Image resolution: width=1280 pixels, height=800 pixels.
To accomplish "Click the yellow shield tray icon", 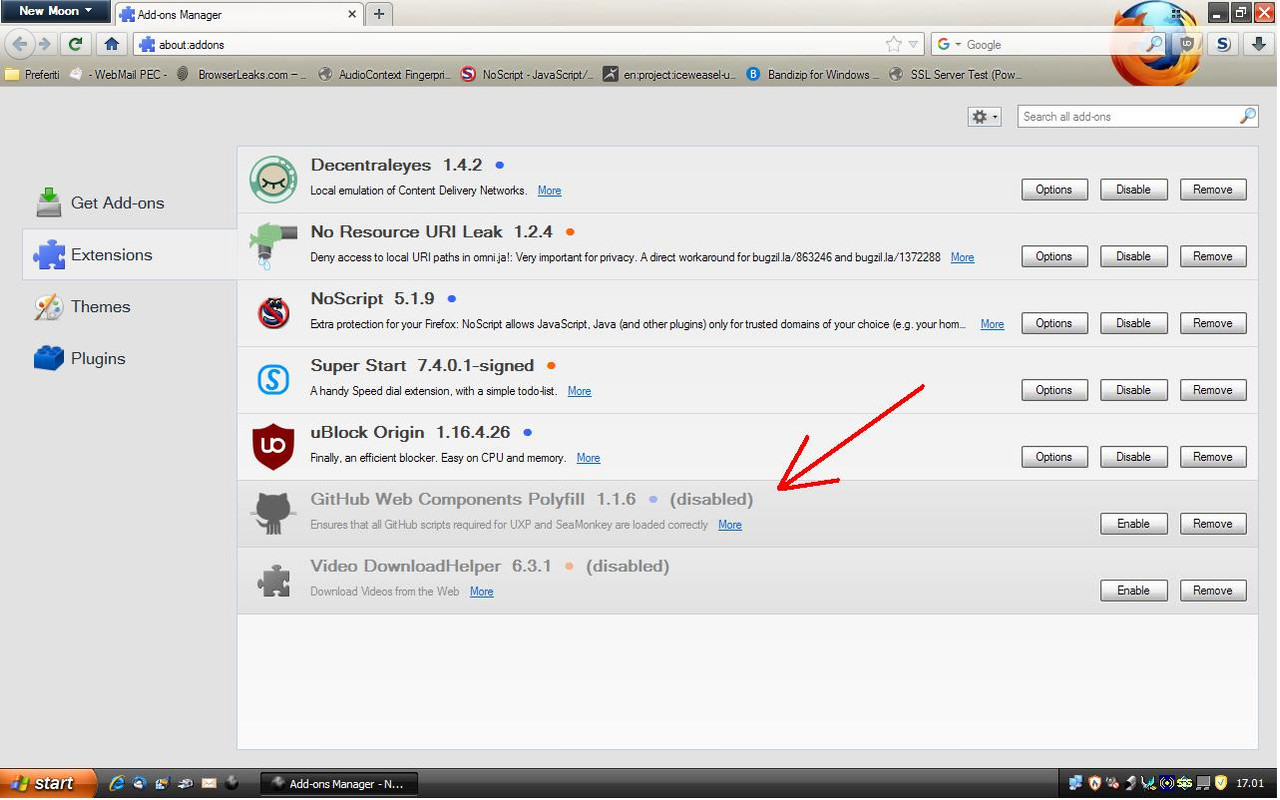I will pos(1220,783).
